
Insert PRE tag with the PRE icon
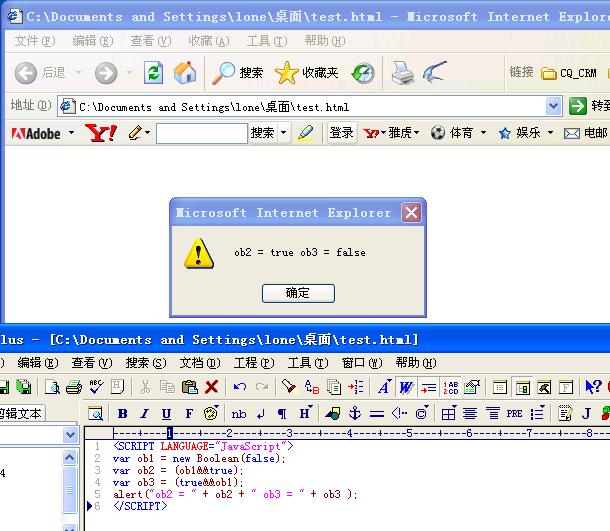(514, 414)
